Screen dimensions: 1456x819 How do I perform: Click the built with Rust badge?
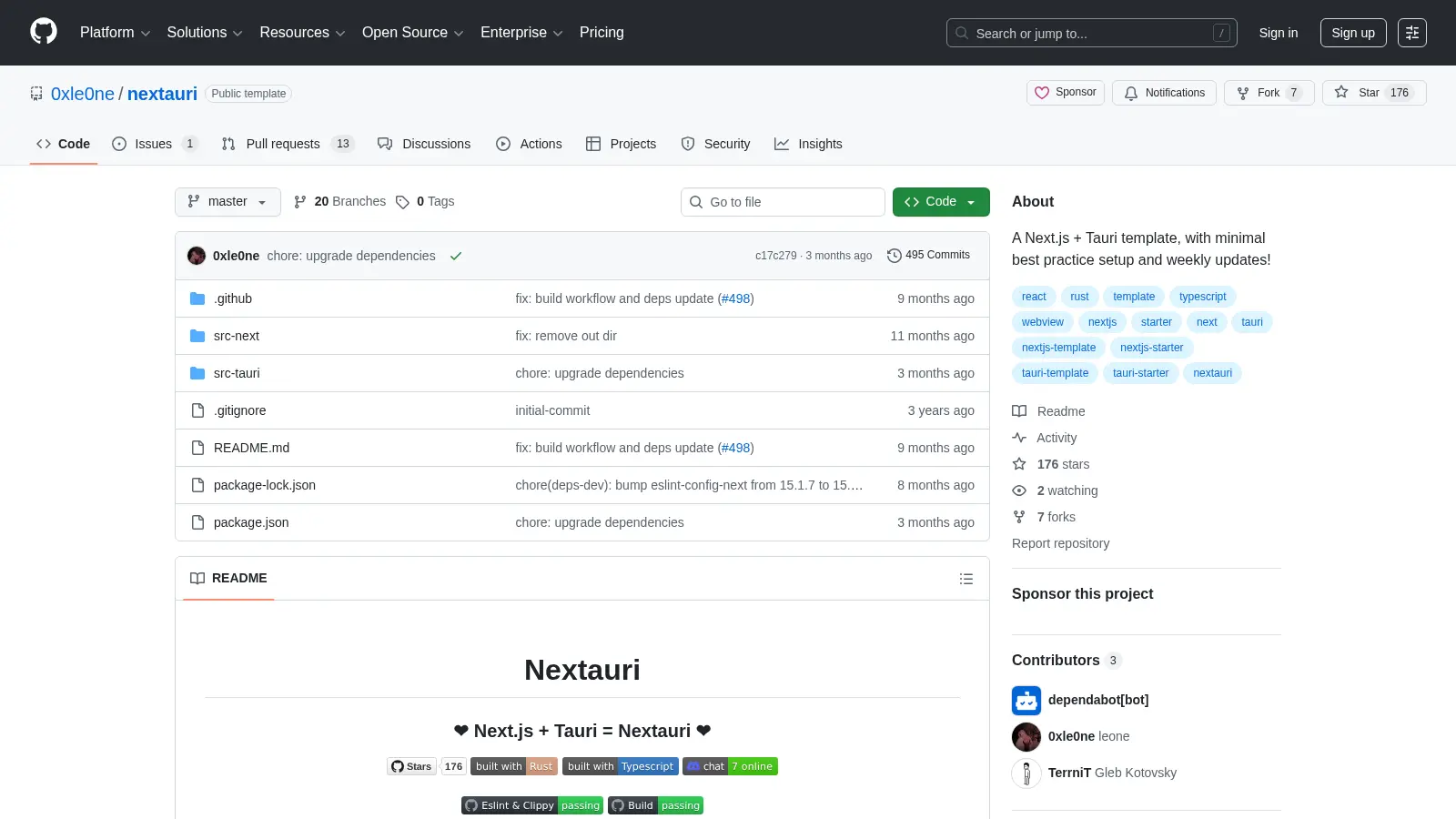pos(514,766)
